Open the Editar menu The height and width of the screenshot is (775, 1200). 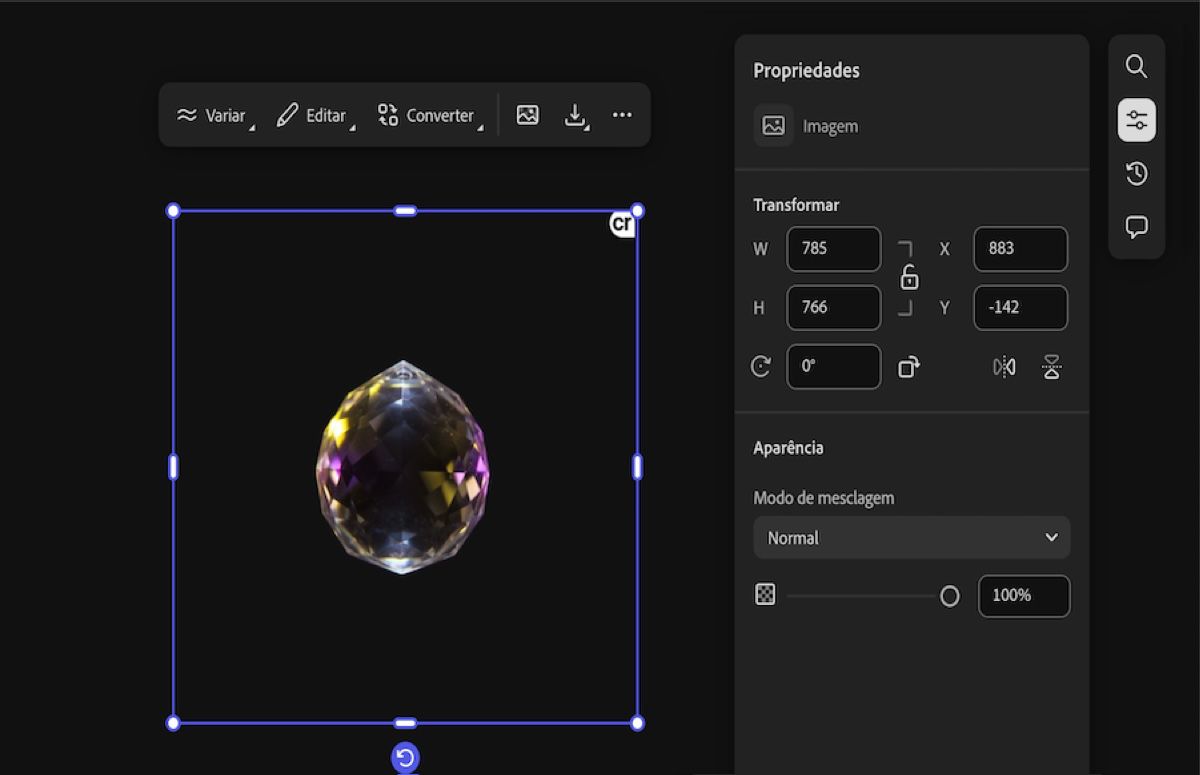(x=314, y=115)
